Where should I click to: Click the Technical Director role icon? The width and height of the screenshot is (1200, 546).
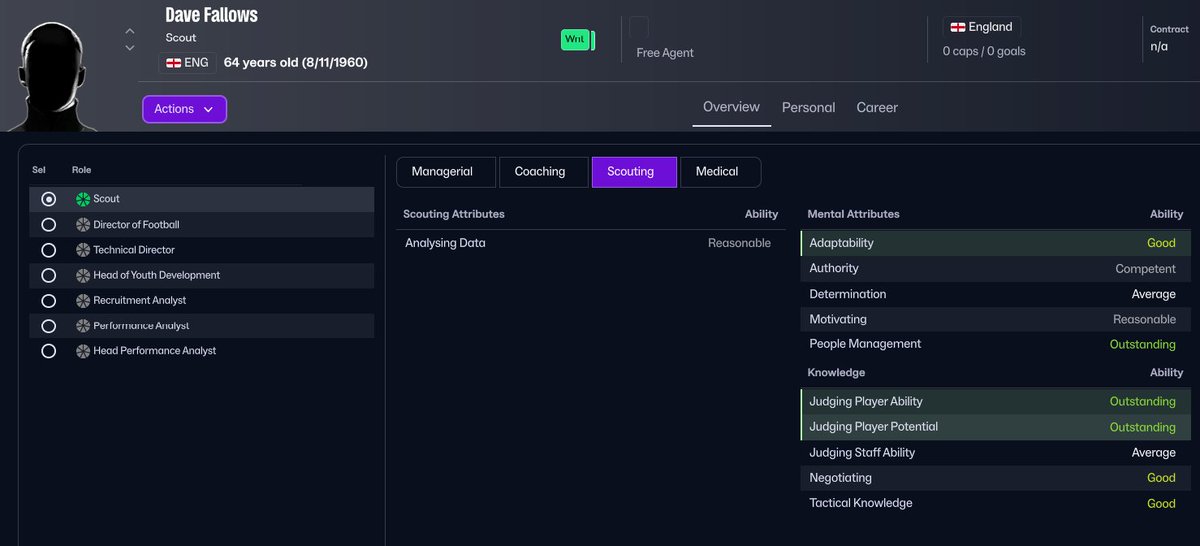[x=83, y=250]
